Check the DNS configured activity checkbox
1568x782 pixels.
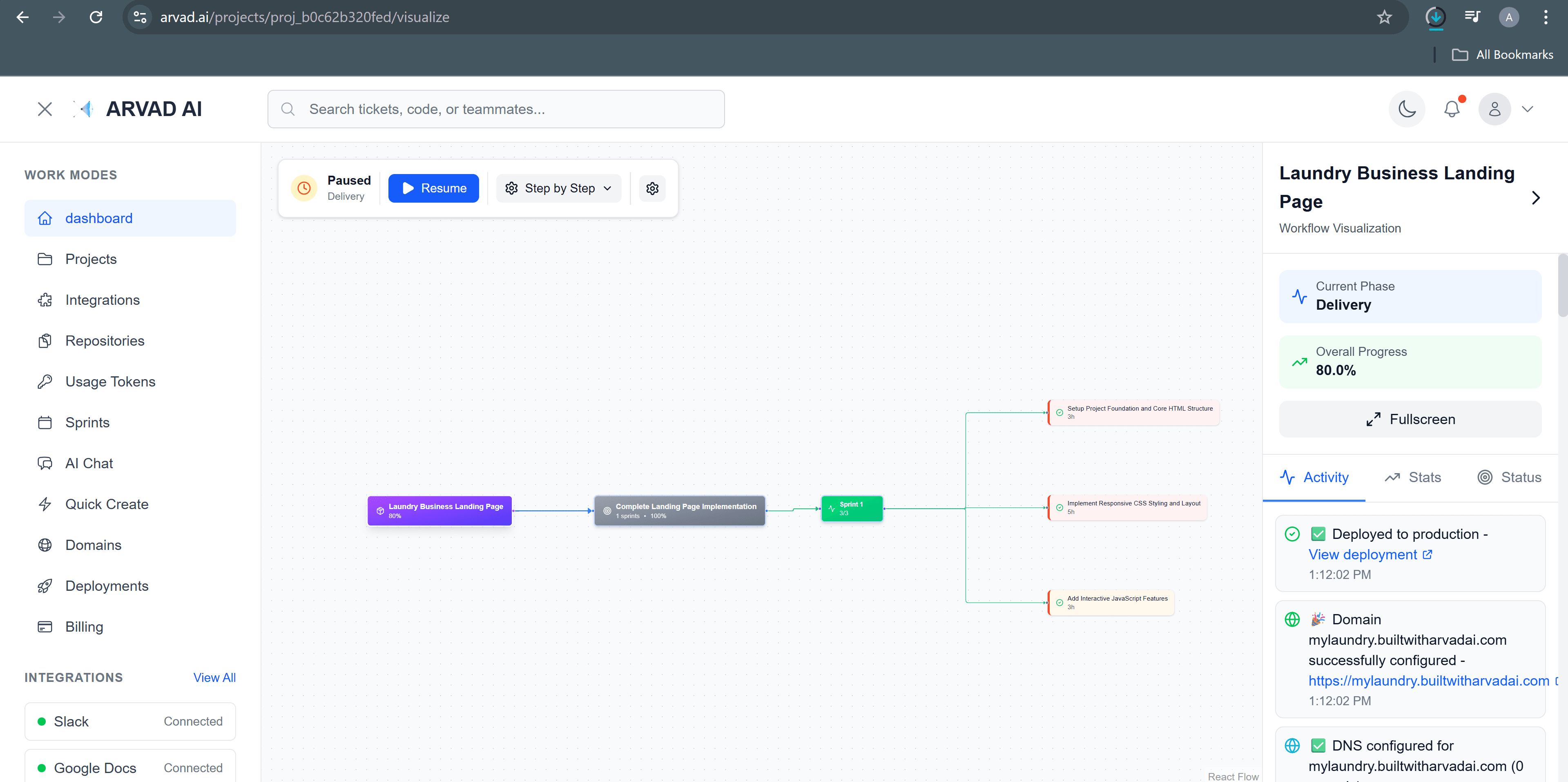(x=1318, y=745)
